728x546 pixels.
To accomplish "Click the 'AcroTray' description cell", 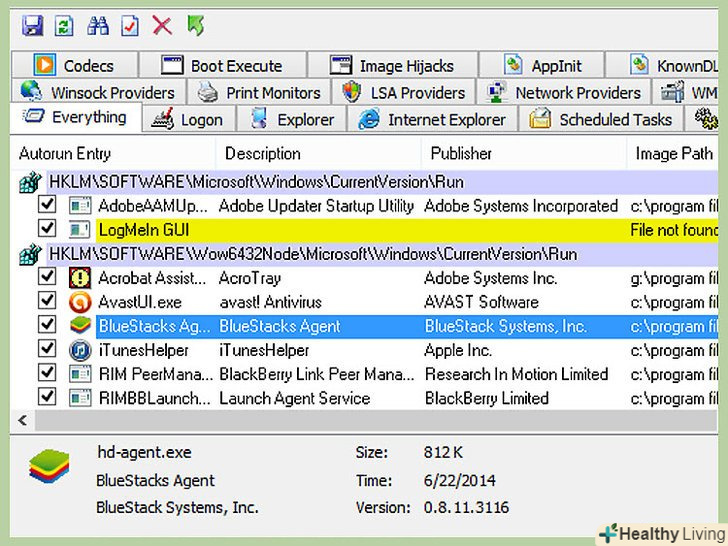I will [x=250, y=278].
